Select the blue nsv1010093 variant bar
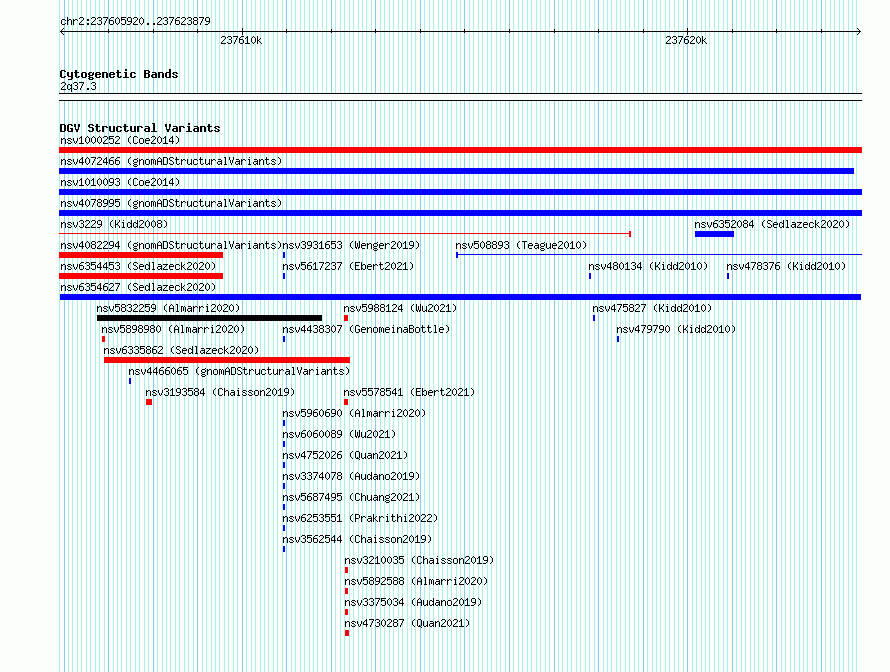The width and height of the screenshot is (890, 672). point(460,192)
